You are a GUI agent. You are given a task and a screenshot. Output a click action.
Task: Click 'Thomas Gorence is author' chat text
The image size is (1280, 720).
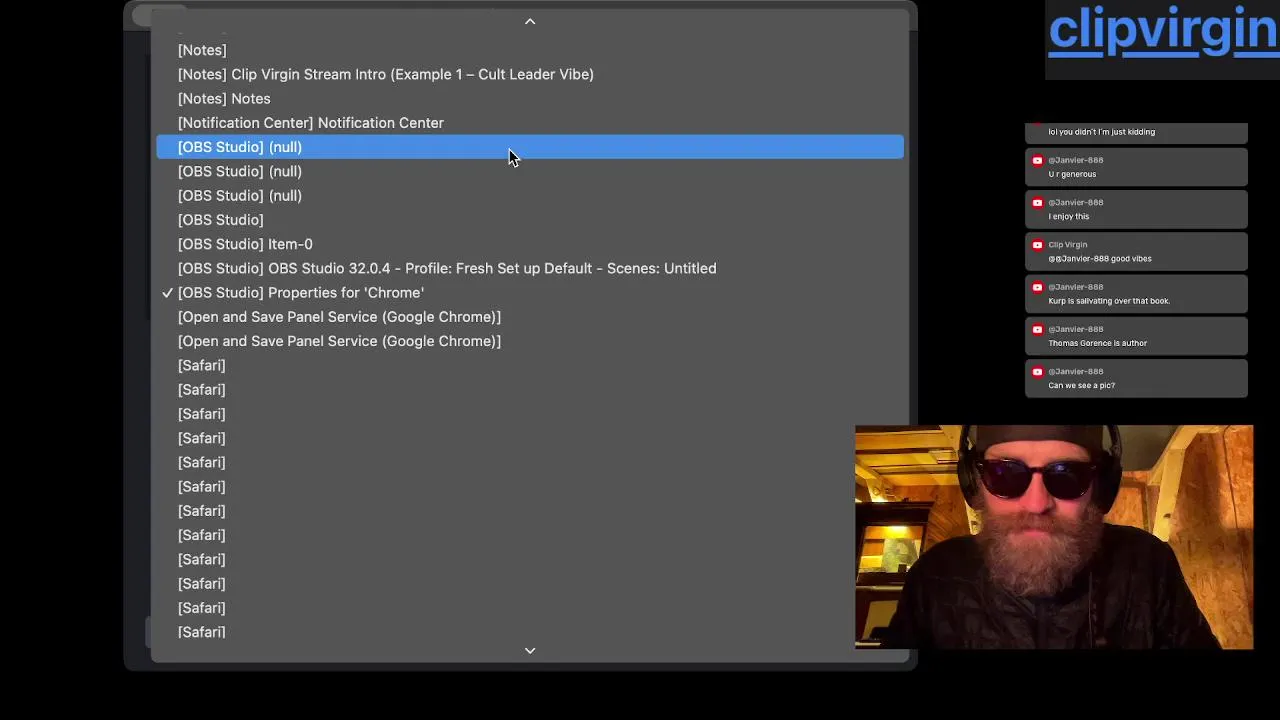(x=1097, y=343)
